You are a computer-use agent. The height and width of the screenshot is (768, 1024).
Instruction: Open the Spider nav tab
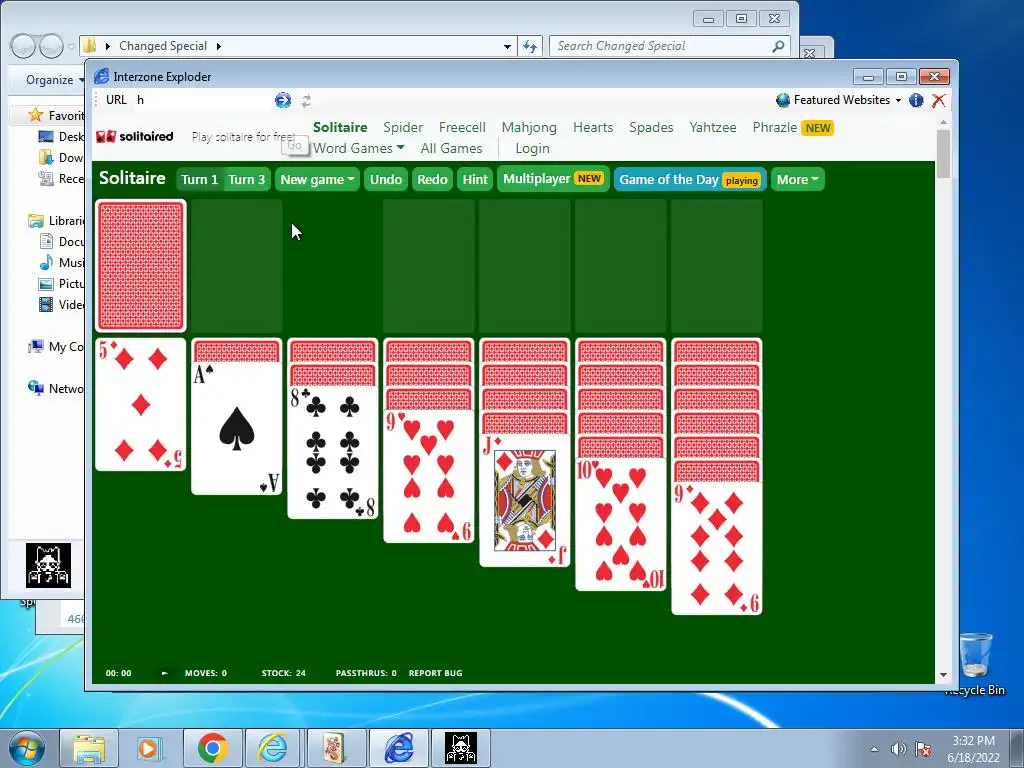(403, 127)
